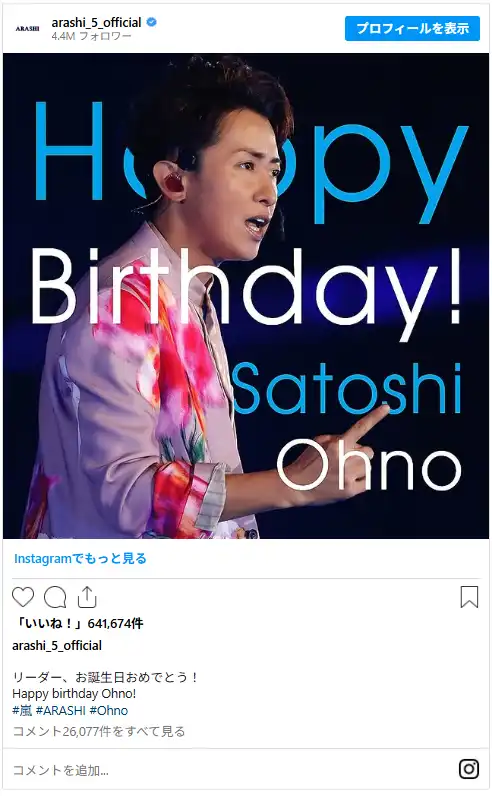Screen dimensions: 492x796
Task: Open the #嵐 hashtag
Action: point(22,710)
